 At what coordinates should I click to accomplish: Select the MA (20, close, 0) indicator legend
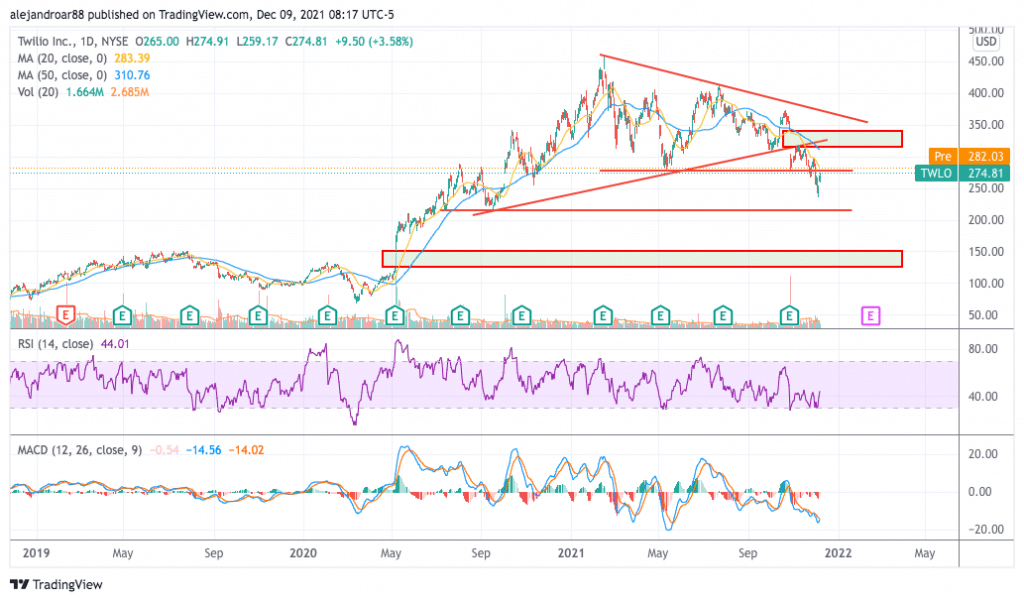coord(62,58)
